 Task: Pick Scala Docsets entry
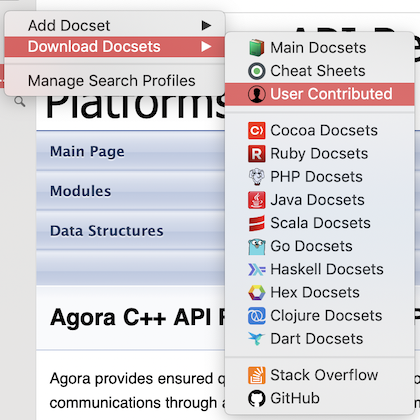click(x=320, y=223)
